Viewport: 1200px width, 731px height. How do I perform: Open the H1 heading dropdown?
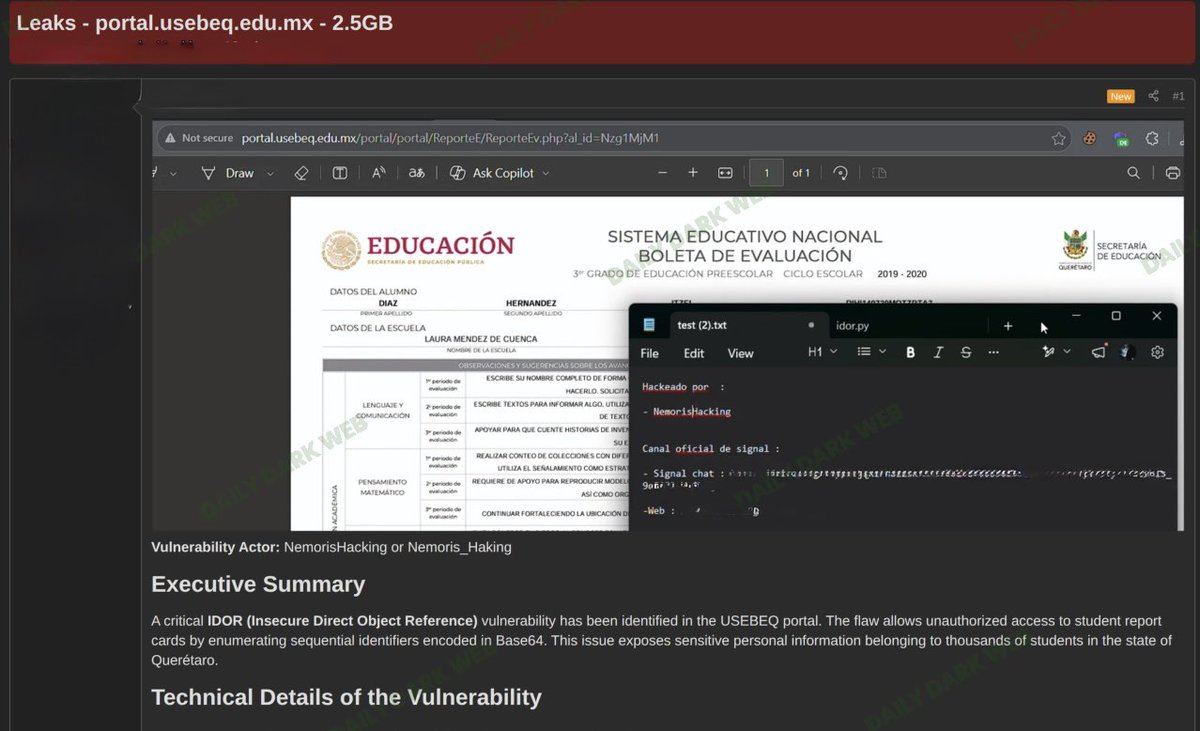click(x=822, y=352)
